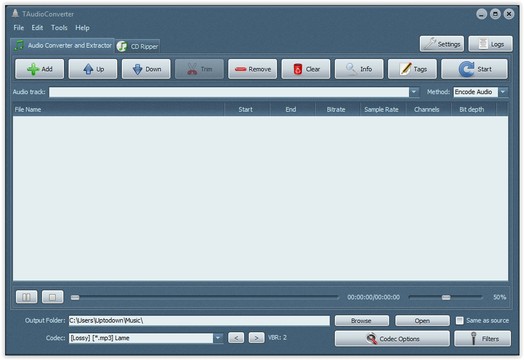Viewport: 524px width, 360px height.
Task: Open the Method dropdown showing Encode Audio
Action: [503, 92]
